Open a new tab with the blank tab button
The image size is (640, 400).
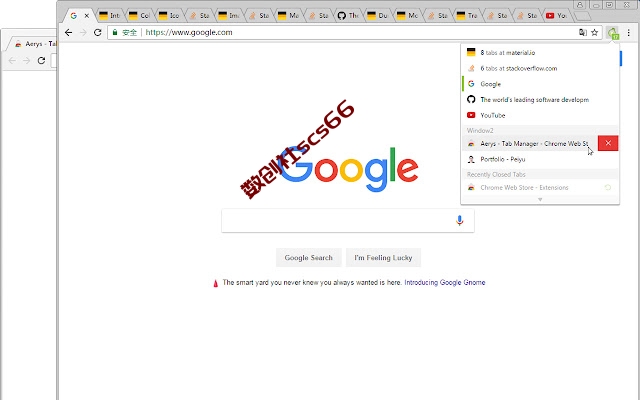pyautogui.click(x=582, y=16)
